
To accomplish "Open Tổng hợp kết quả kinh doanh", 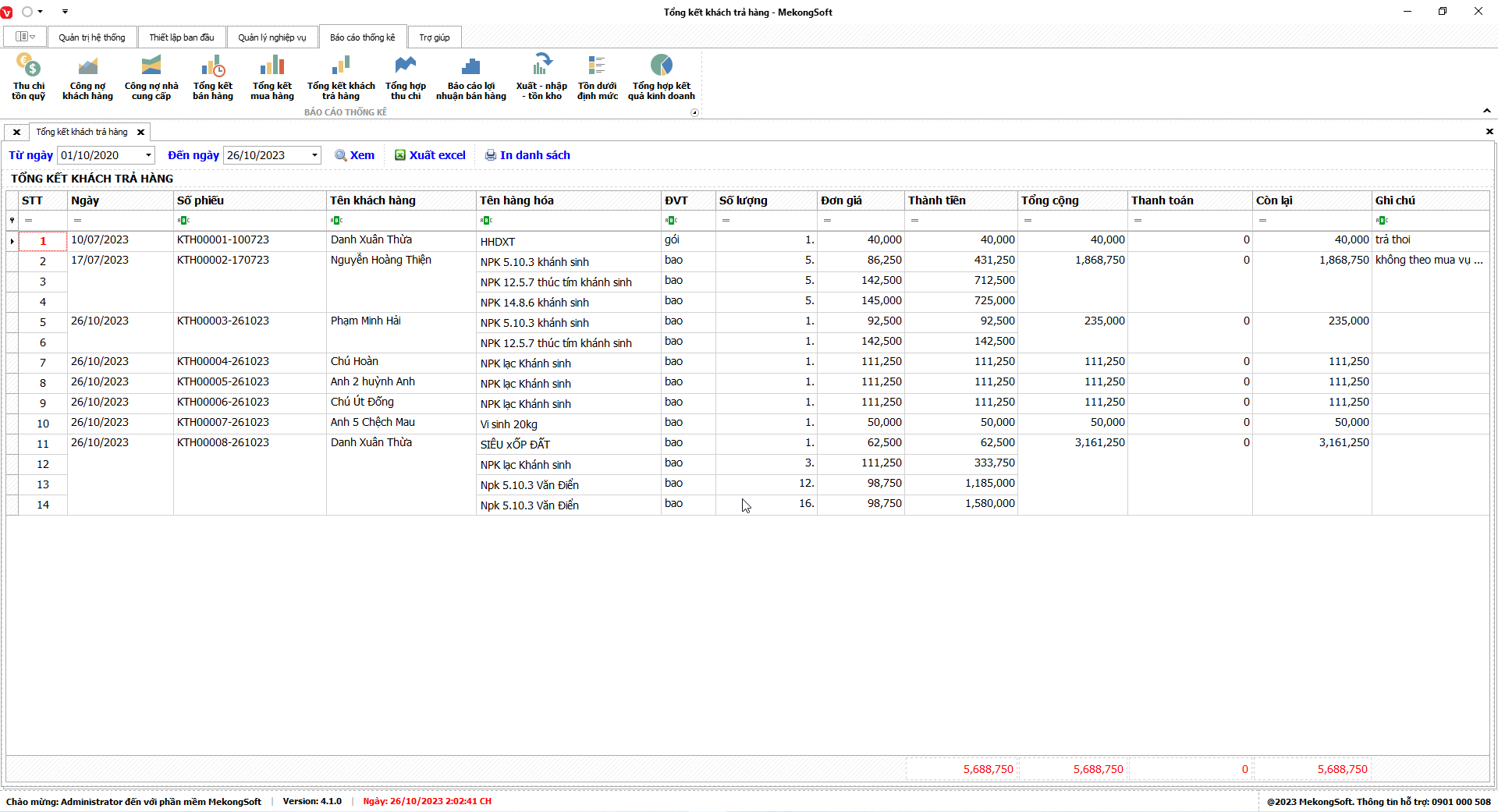I will [661, 76].
